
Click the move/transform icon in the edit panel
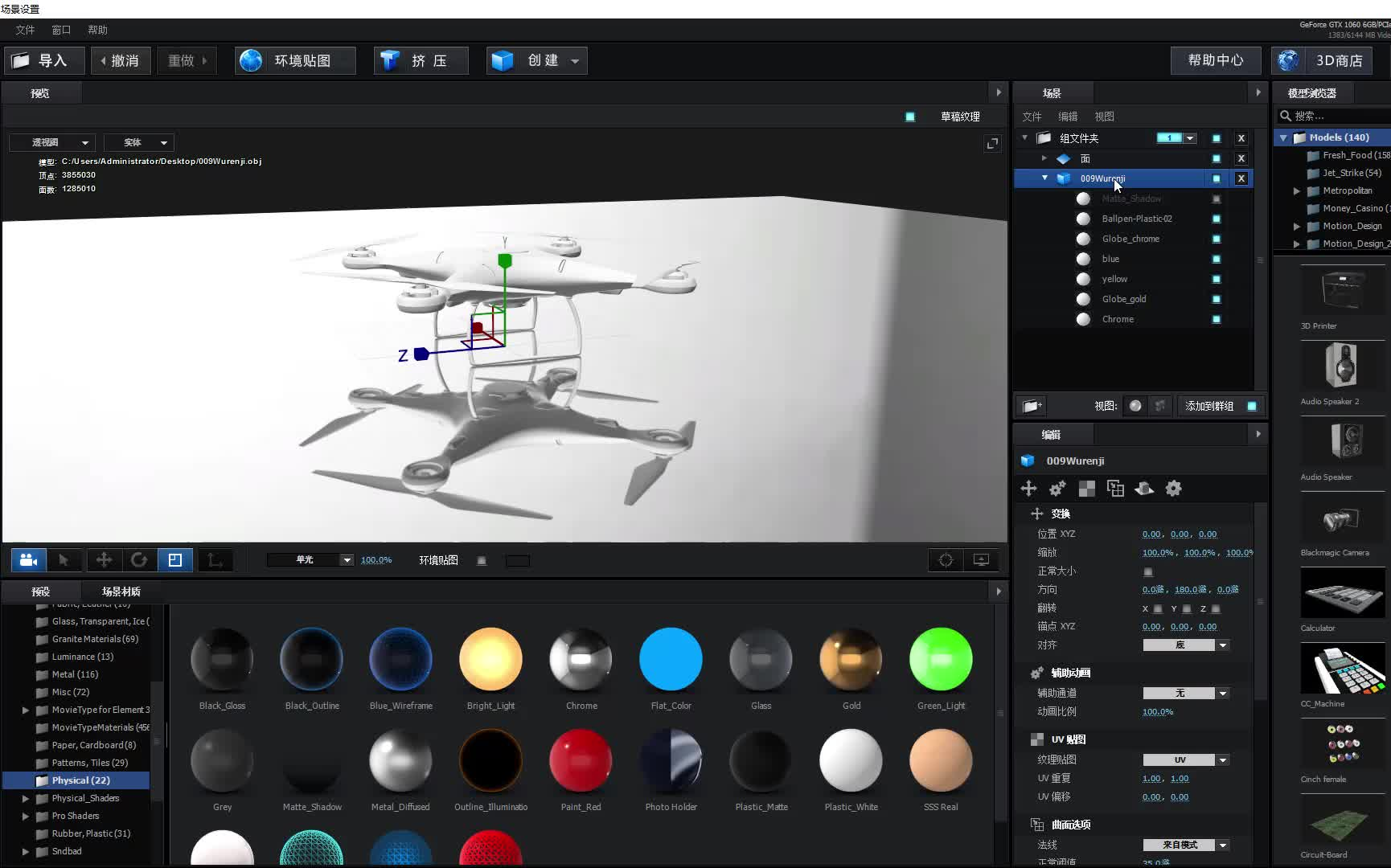click(x=1028, y=488)
